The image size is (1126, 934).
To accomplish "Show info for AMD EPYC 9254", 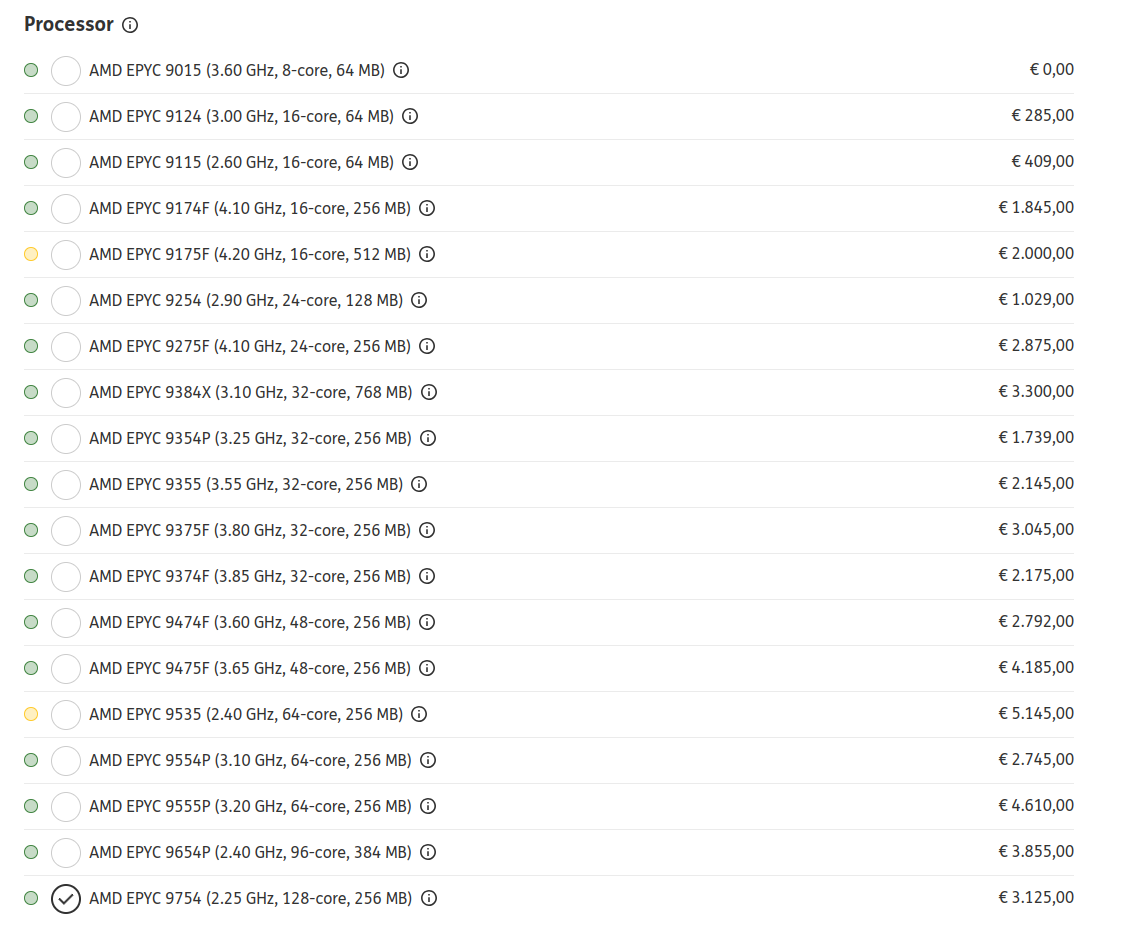I will click(419, 300).
